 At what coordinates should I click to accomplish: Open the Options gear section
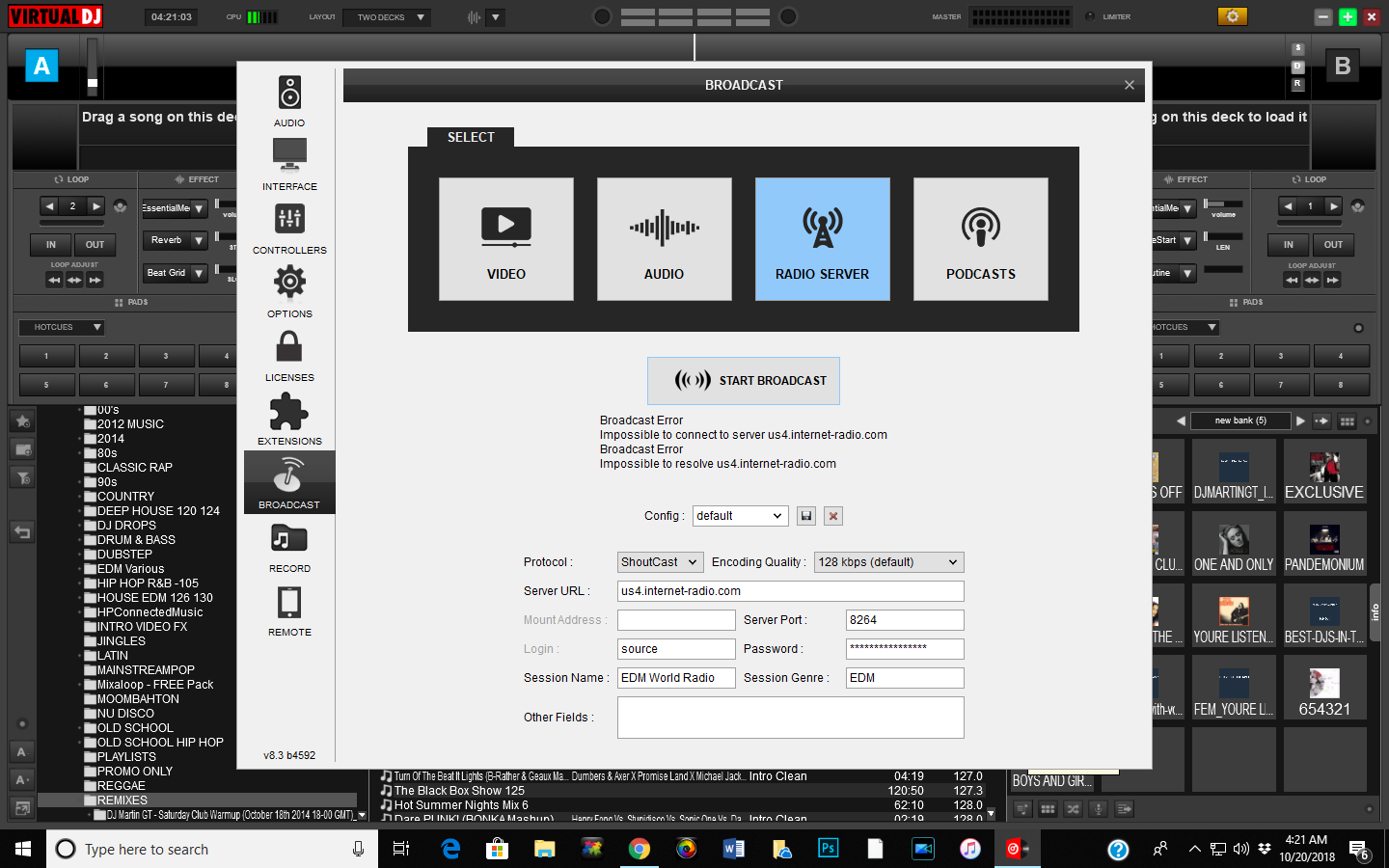[289, 291]
